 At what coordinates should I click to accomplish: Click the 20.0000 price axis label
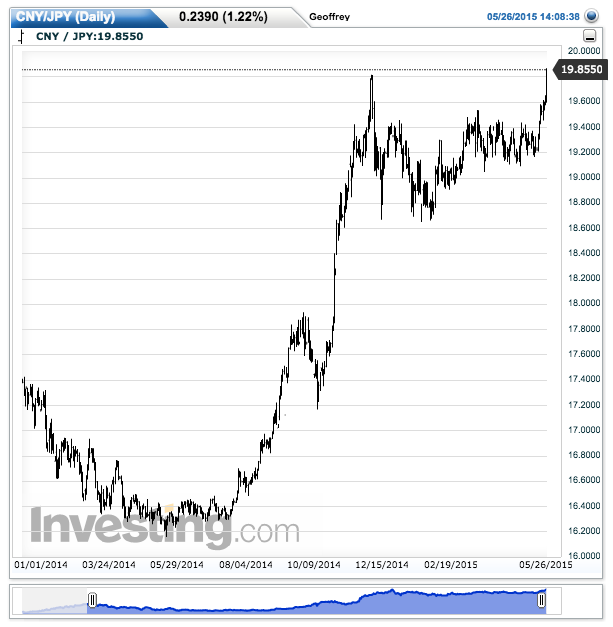(x=582, y=50)
